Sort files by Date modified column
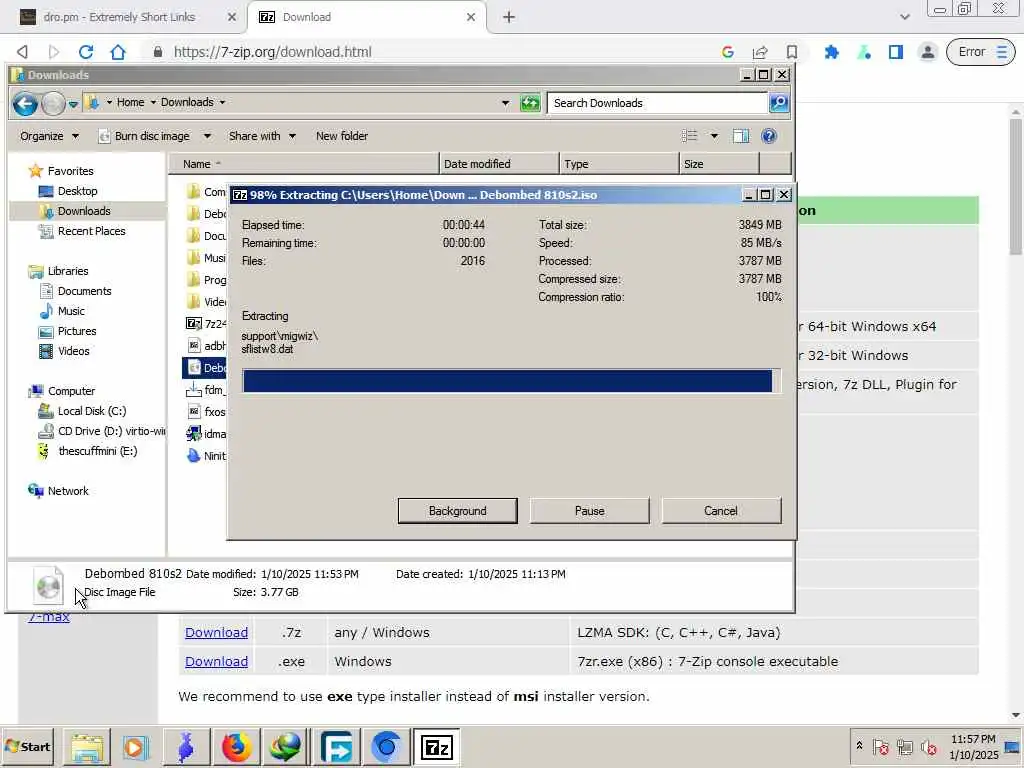 [499, 164]
